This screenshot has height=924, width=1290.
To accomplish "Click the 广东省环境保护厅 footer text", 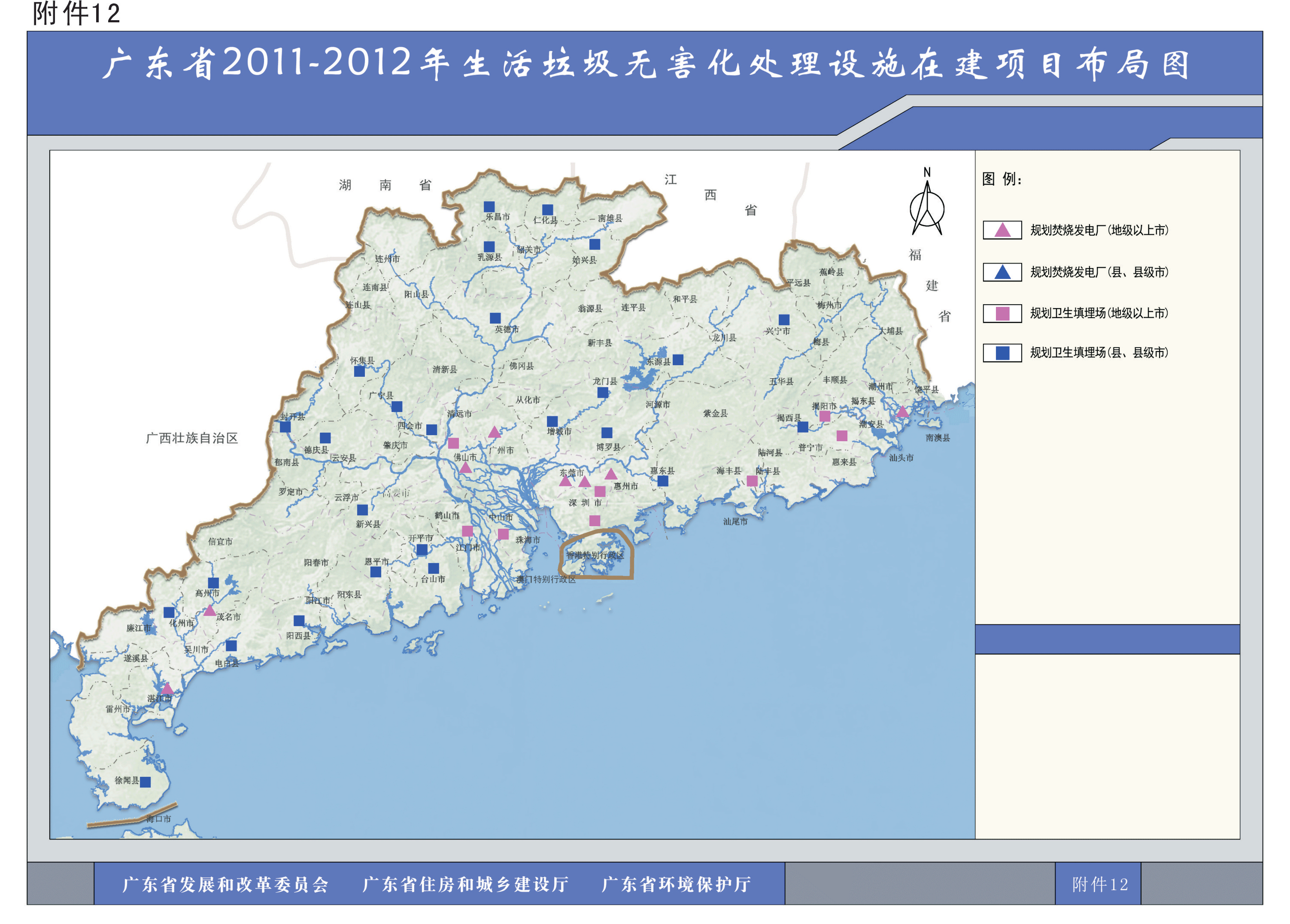I will (x=676, y=884).
